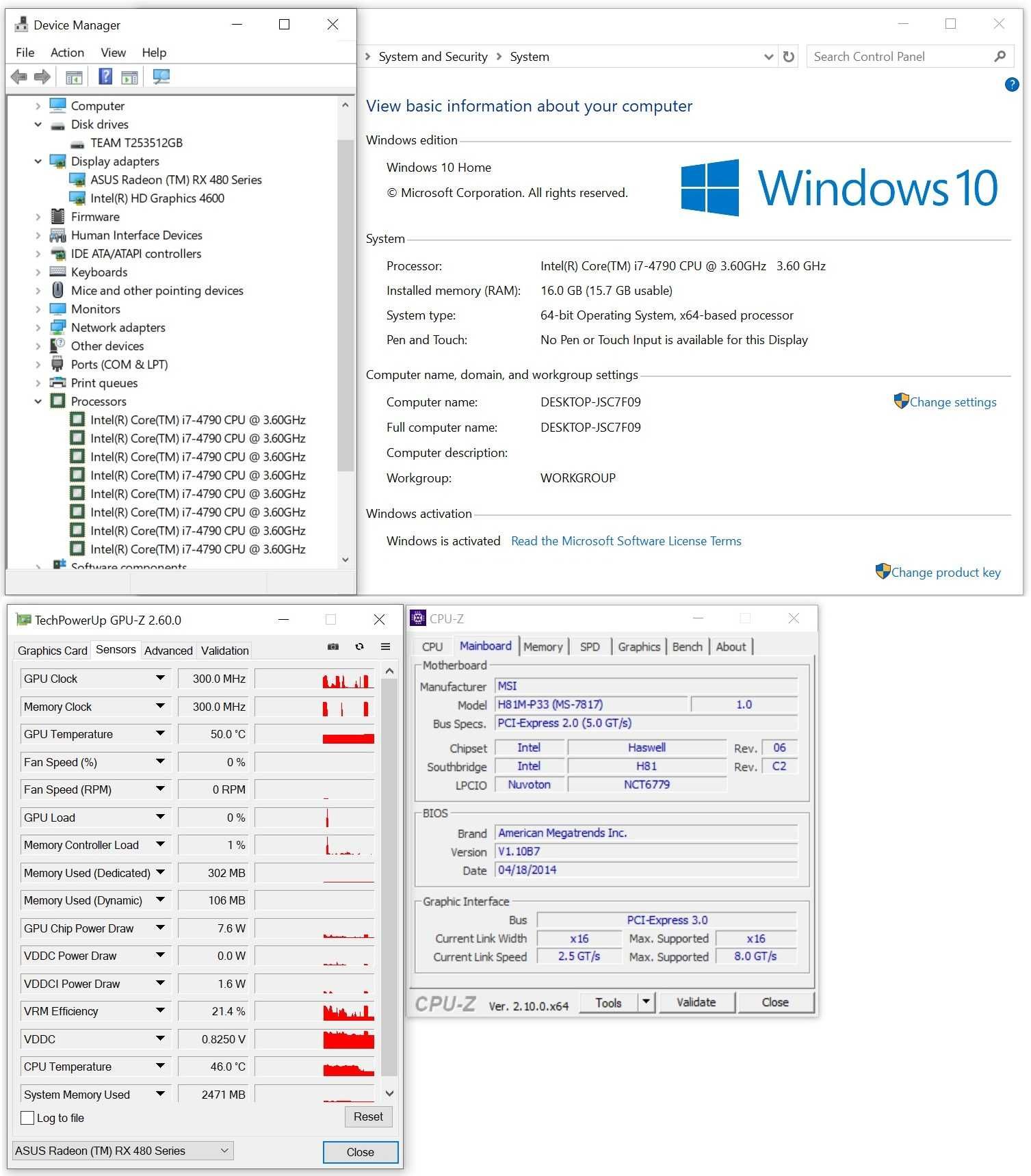Click CPU-Z Tools button
Viewport: 1031px width, 1176px height.
tap(609, 1002)
